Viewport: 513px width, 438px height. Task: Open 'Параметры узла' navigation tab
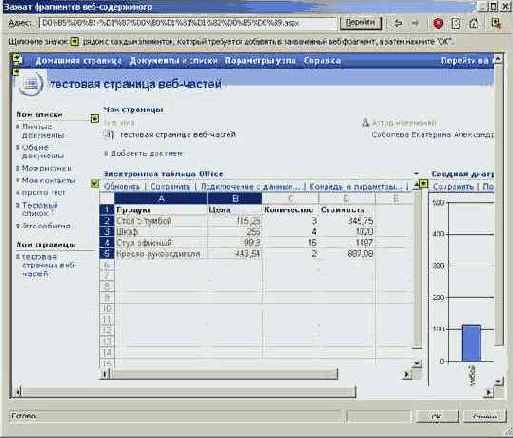coord(260,61)
